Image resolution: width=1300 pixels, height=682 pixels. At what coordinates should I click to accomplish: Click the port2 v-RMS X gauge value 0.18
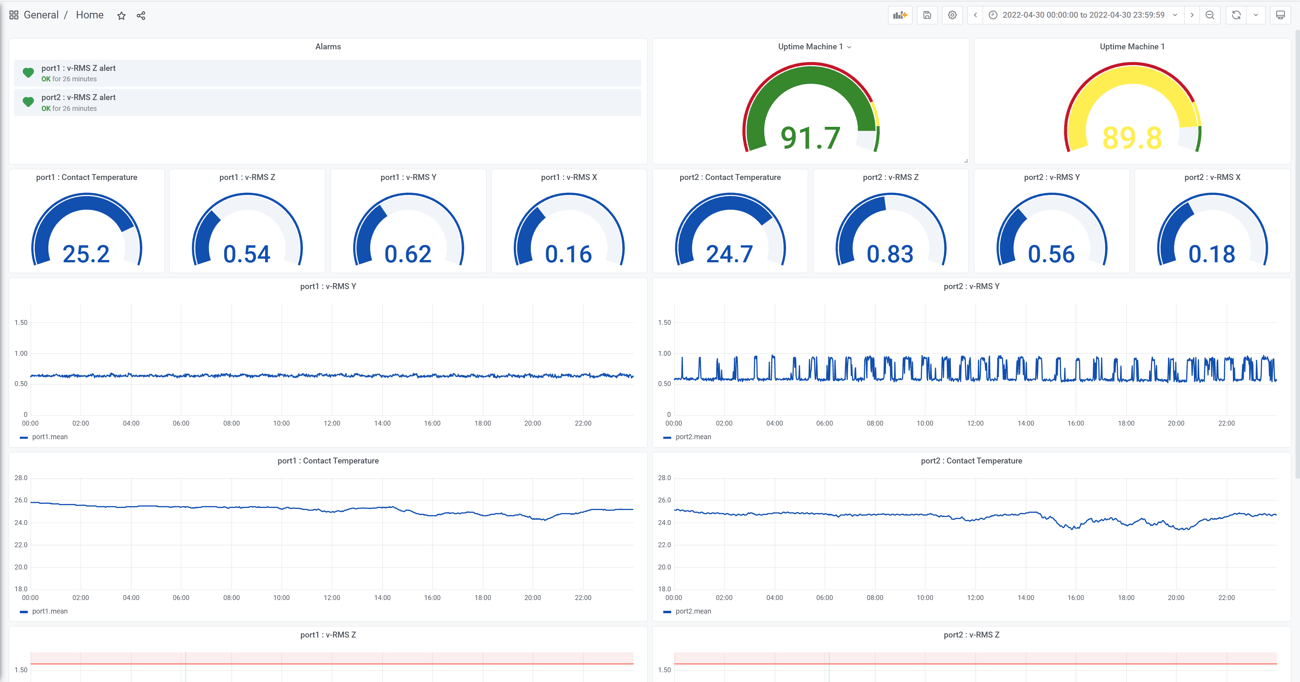pyautogui.click(x=1212, y=254)
